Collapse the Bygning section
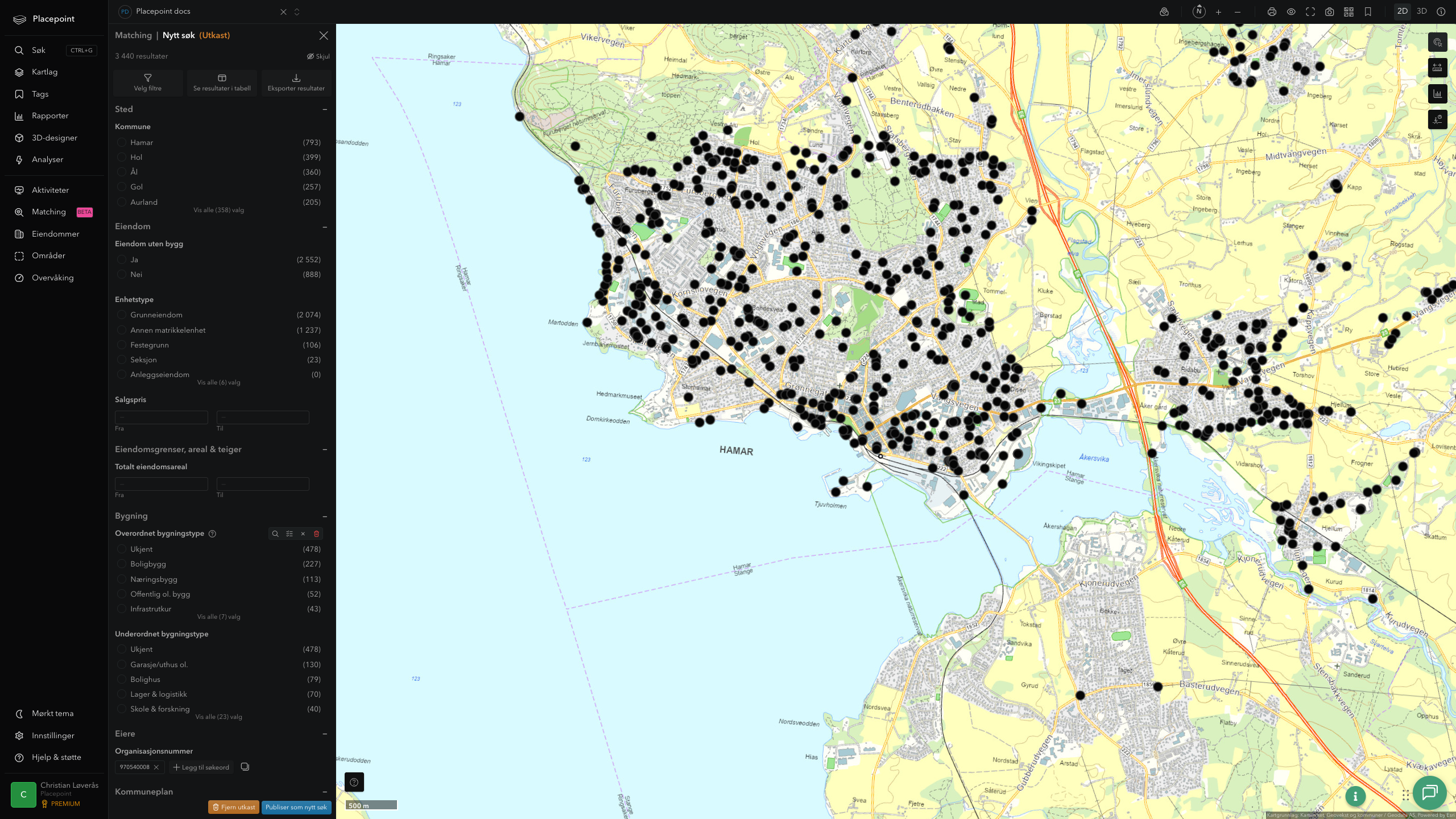 click(325, 516)
